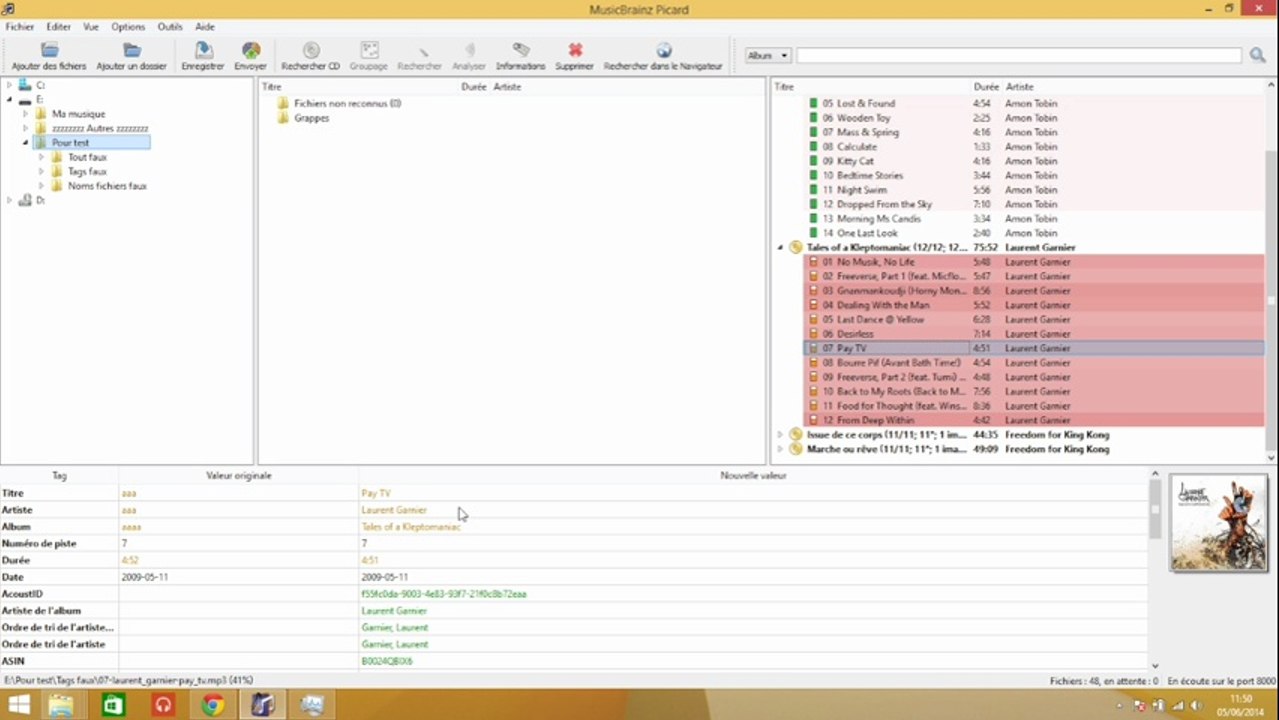This screenshot has width=1279, height=720.
Task: Open the Options menu
Action: tap(128, 27)
